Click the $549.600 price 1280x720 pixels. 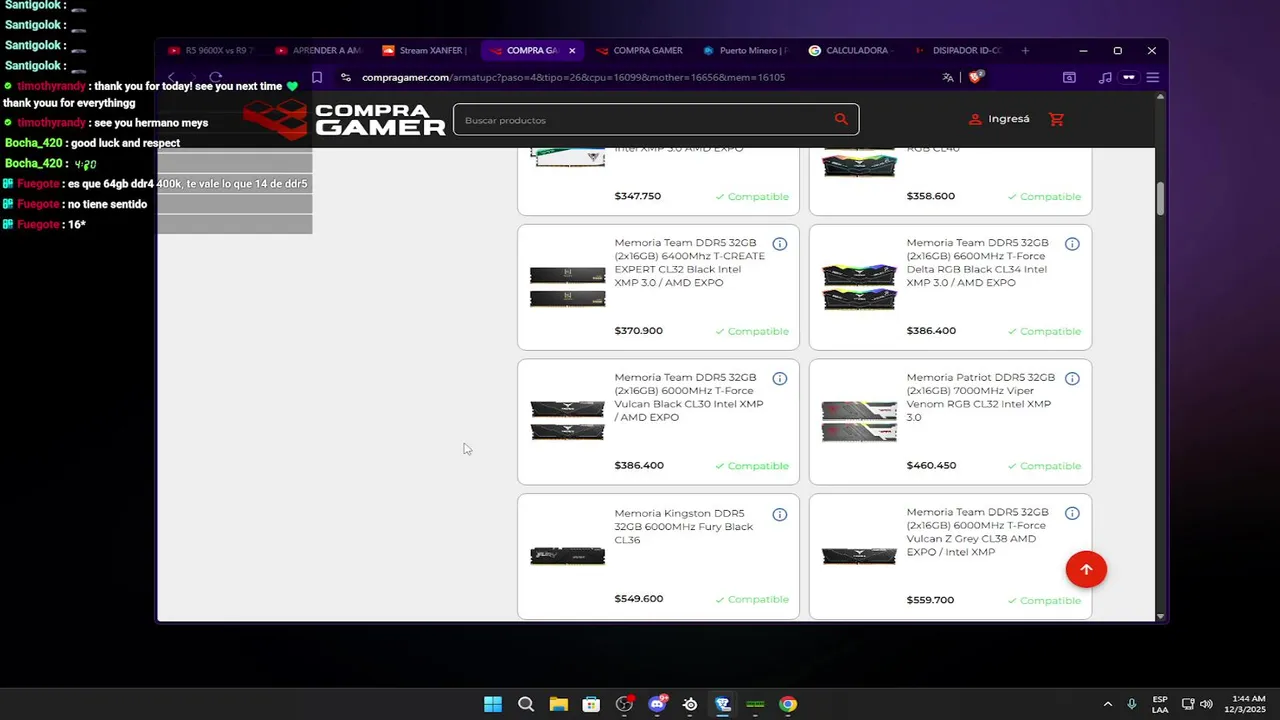pyautogui.click(x=638, y=599)
